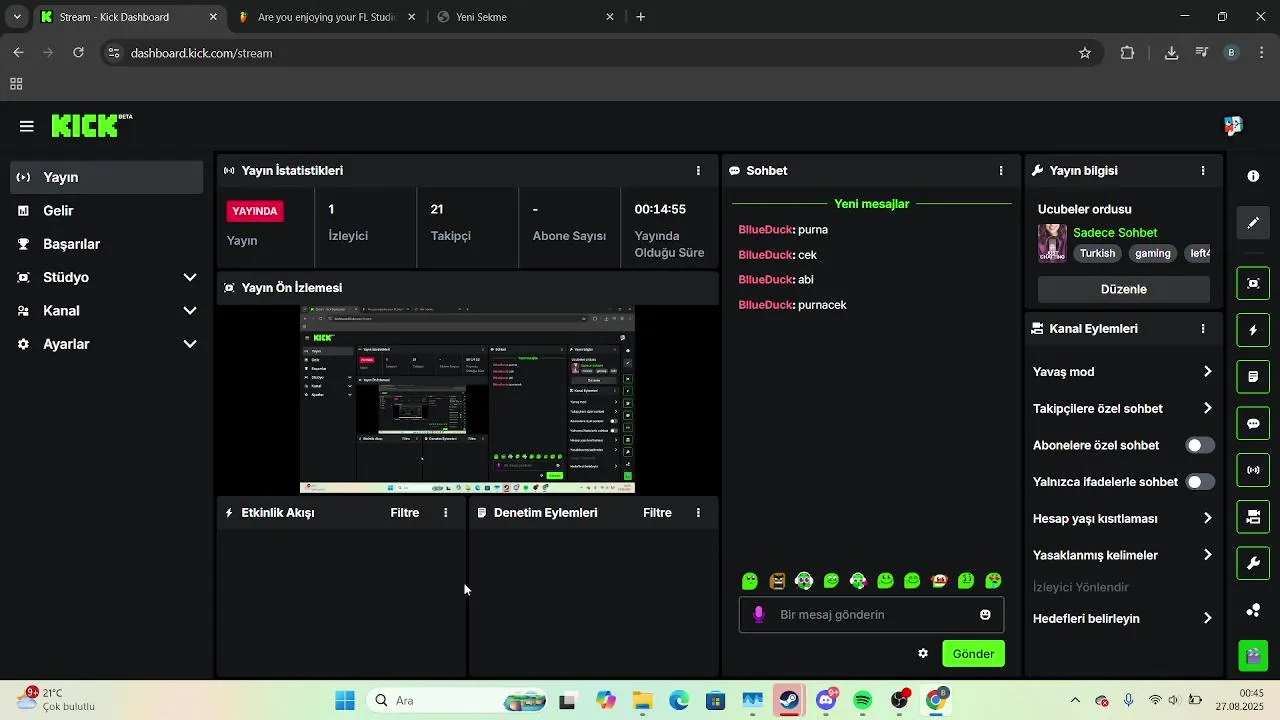The image size is (1280, 720).
Task: Click the green clapperboard icon in the right sidebar
Action: (x=1253, y=656)
